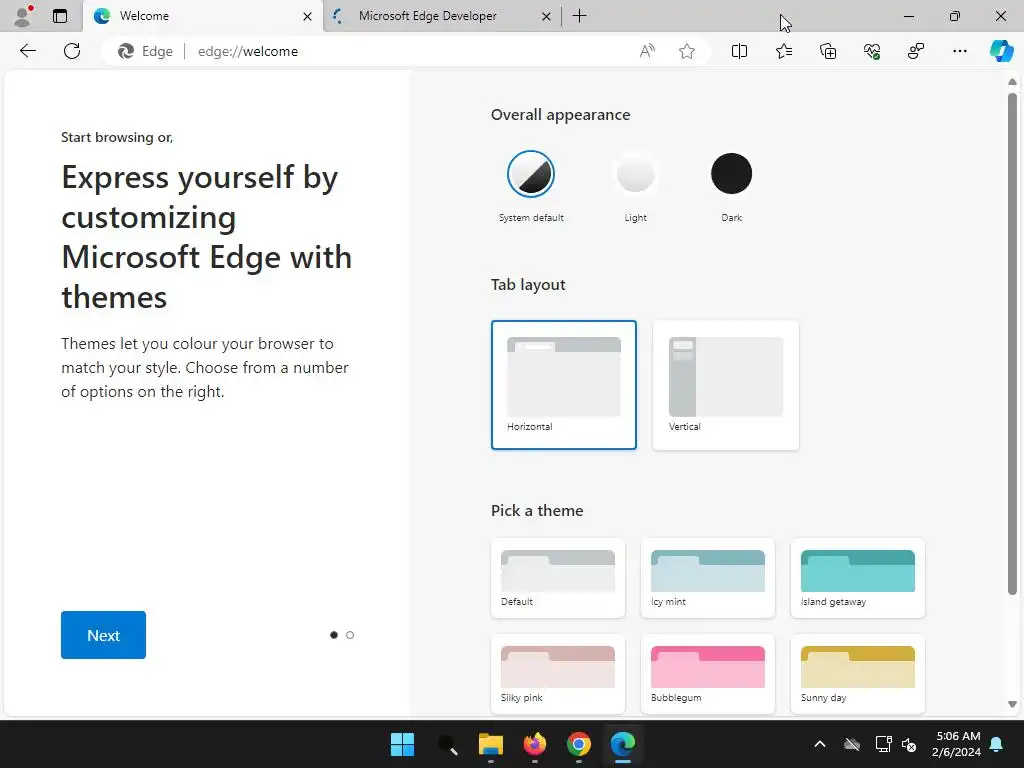This screenshot has width=1024, height=768.
Task: Click the feedback icon in toolbar
Action: point(916,51)
